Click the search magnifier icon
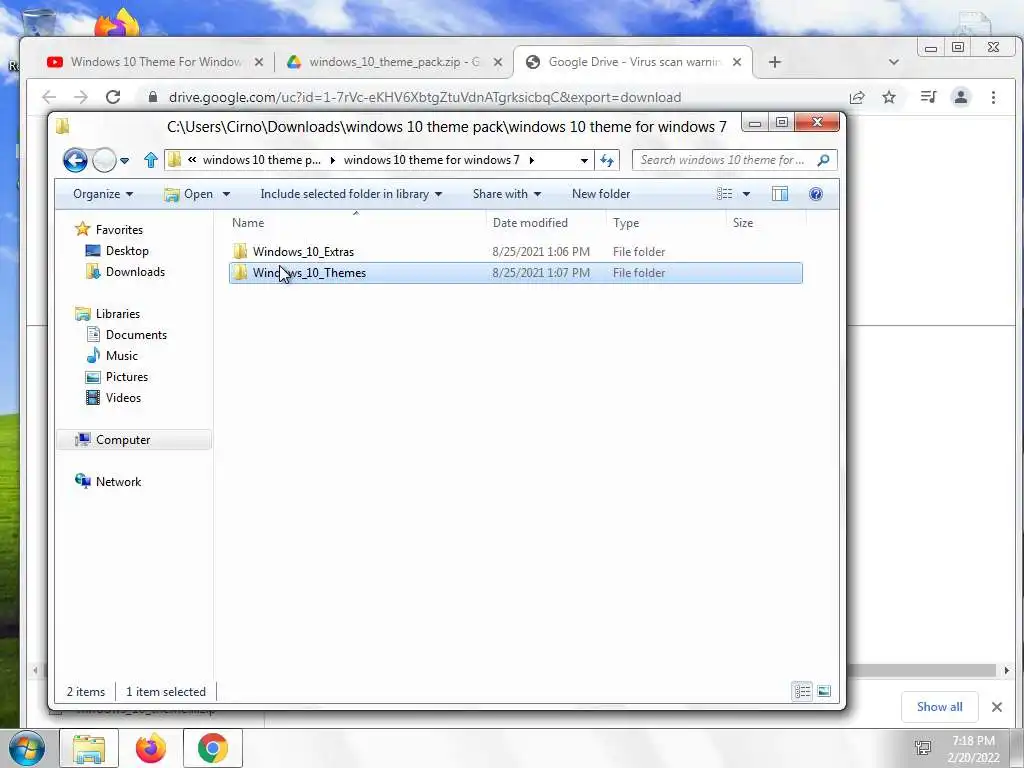The image size is (1024, 768). coord(824,160)
